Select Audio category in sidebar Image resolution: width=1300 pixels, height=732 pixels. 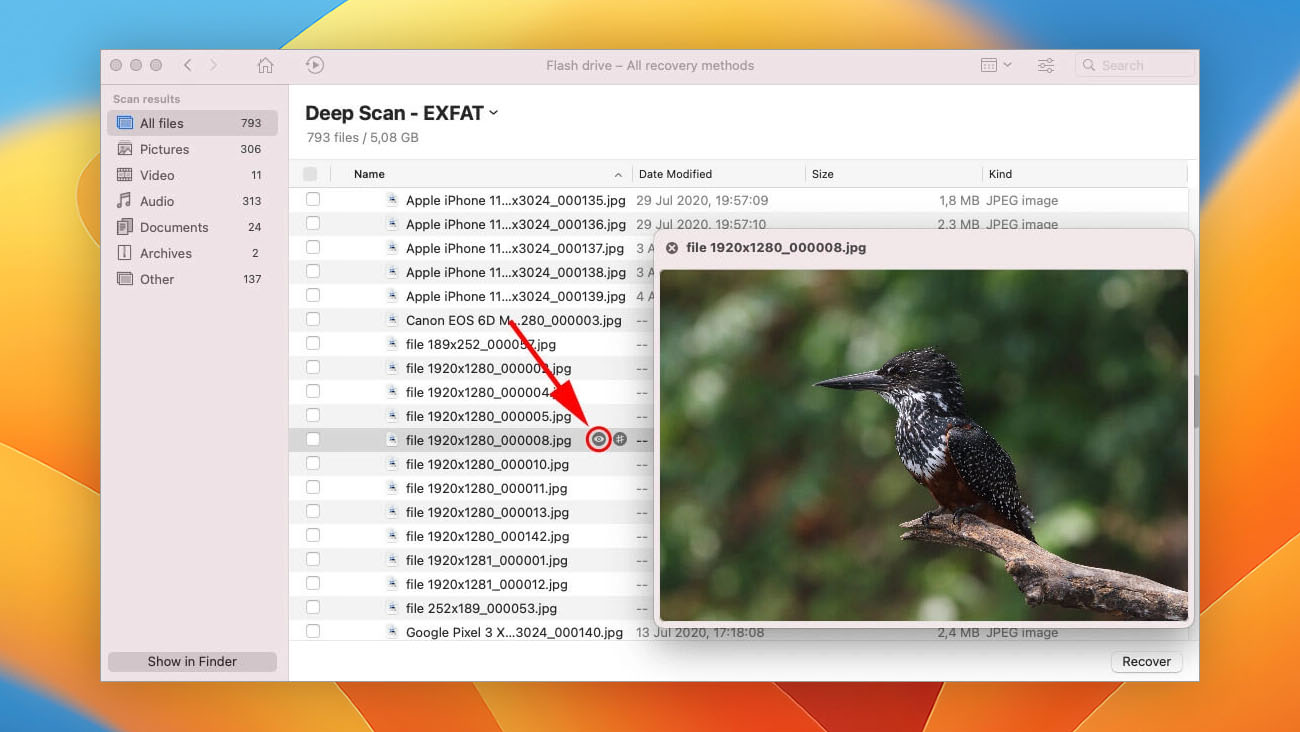pyautogui.click(x=192, y=201)
